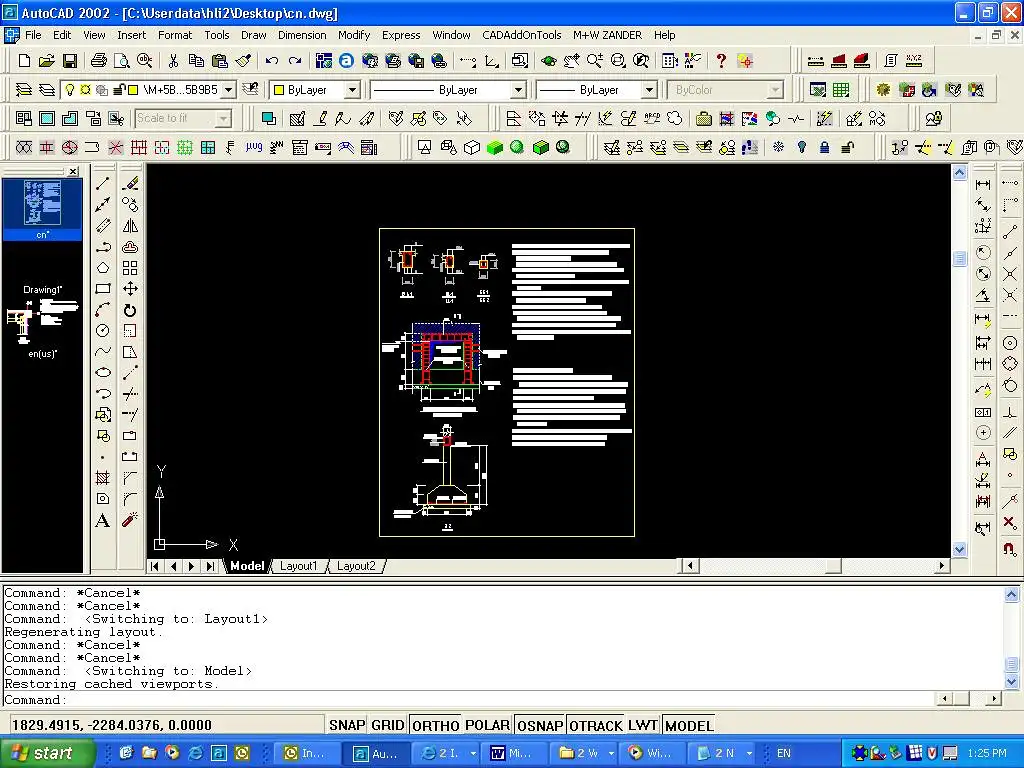The width and height of the screenshot is (1024, 768).
Task: Open the linetype ByLayer dropdown
Action: coord(518,89)
